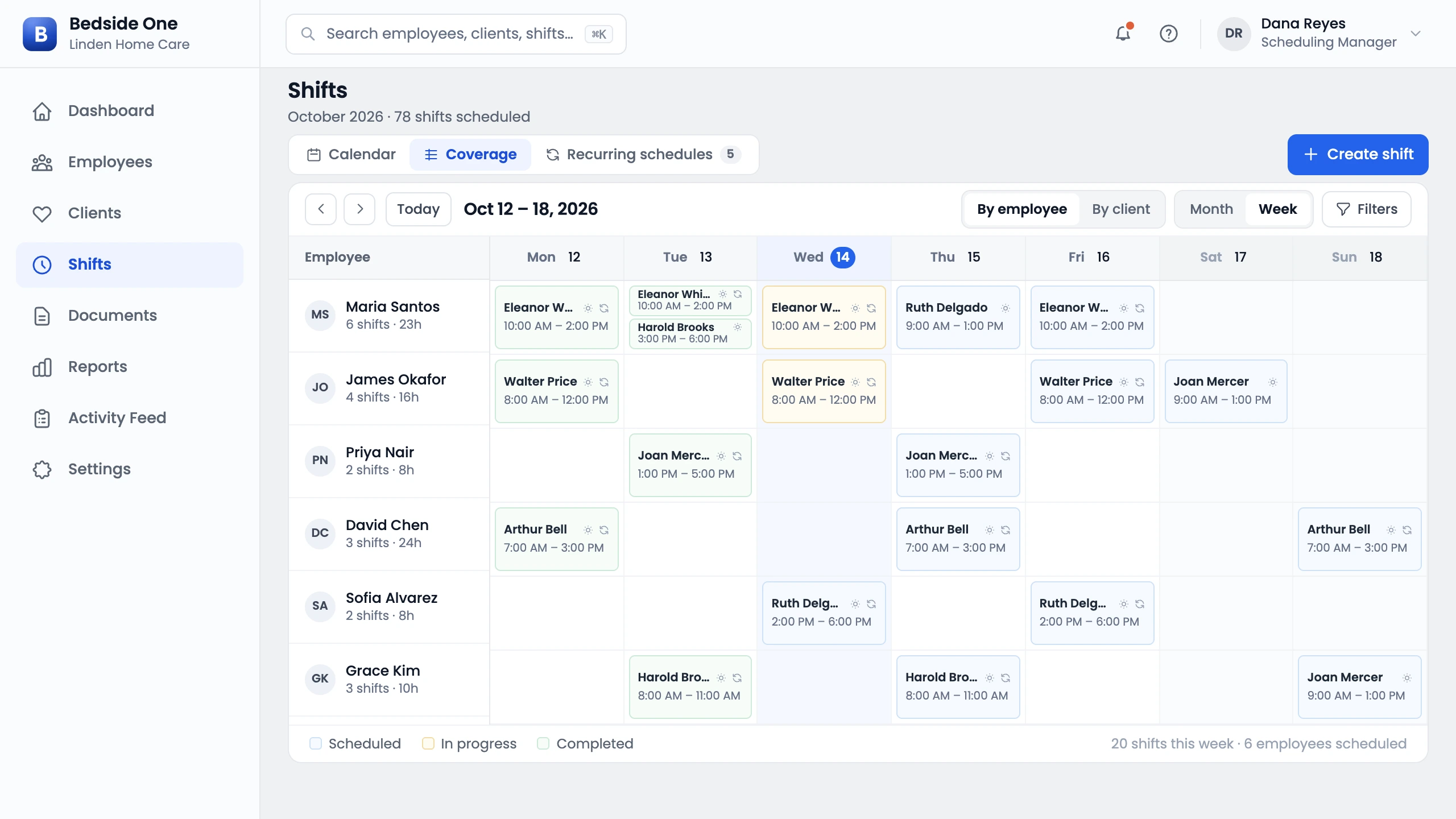
Task: Open the notifications bell
Action: (1123, 34)
